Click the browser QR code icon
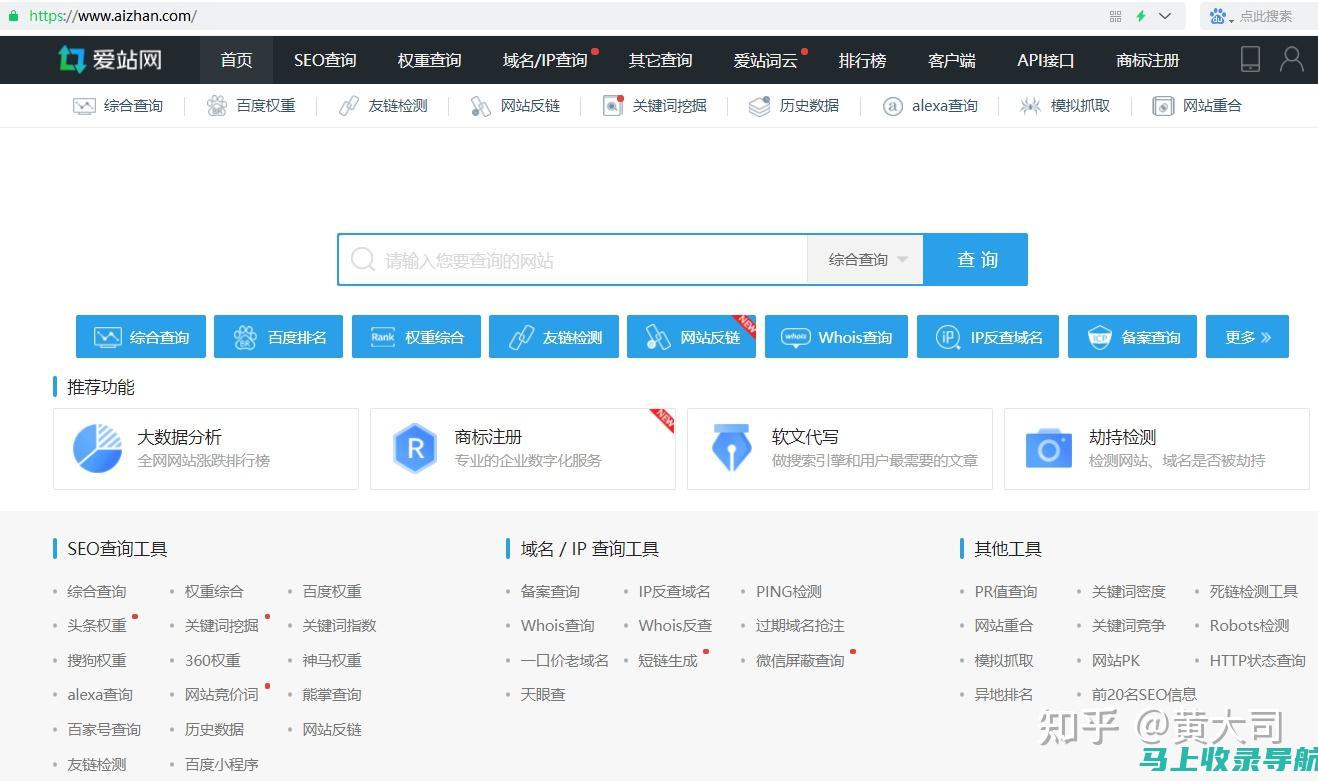The height and width of the screenshot is (781, 1318). pos(1116,16)
